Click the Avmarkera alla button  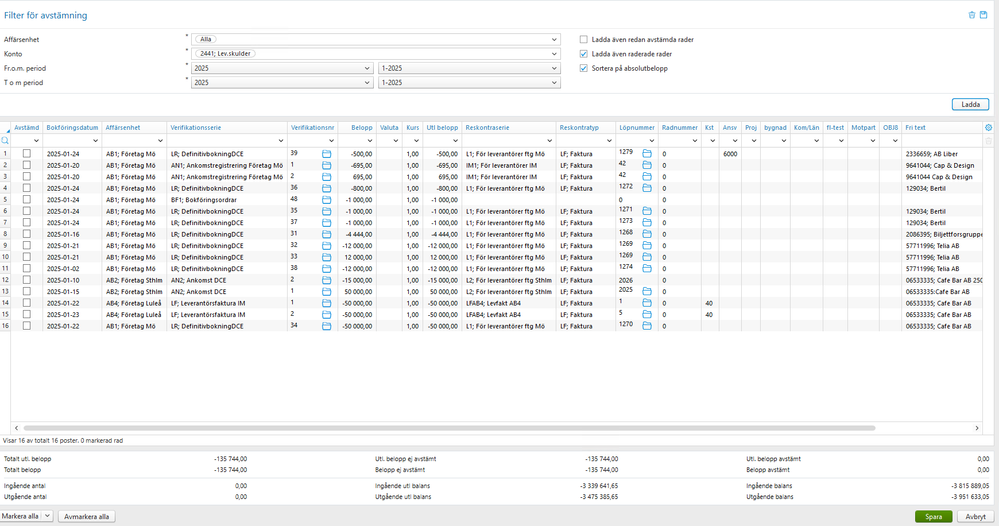click(x=86, y=516)
